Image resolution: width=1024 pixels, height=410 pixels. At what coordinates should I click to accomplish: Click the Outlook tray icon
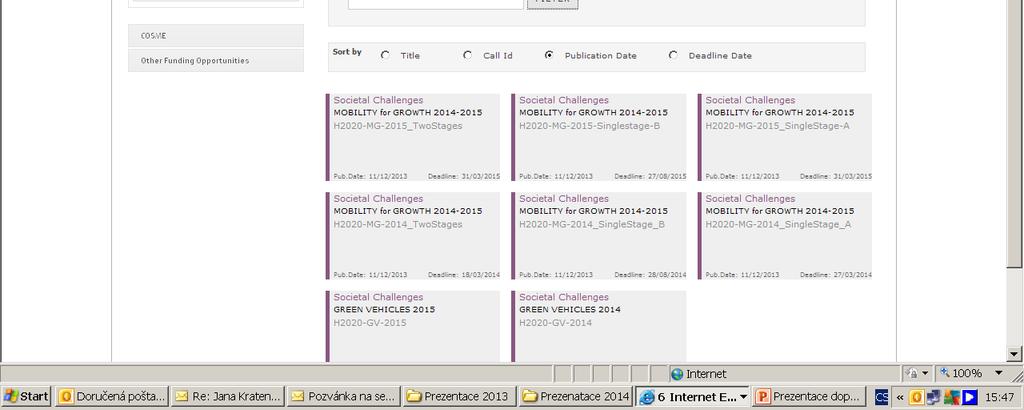pos(916,396)
